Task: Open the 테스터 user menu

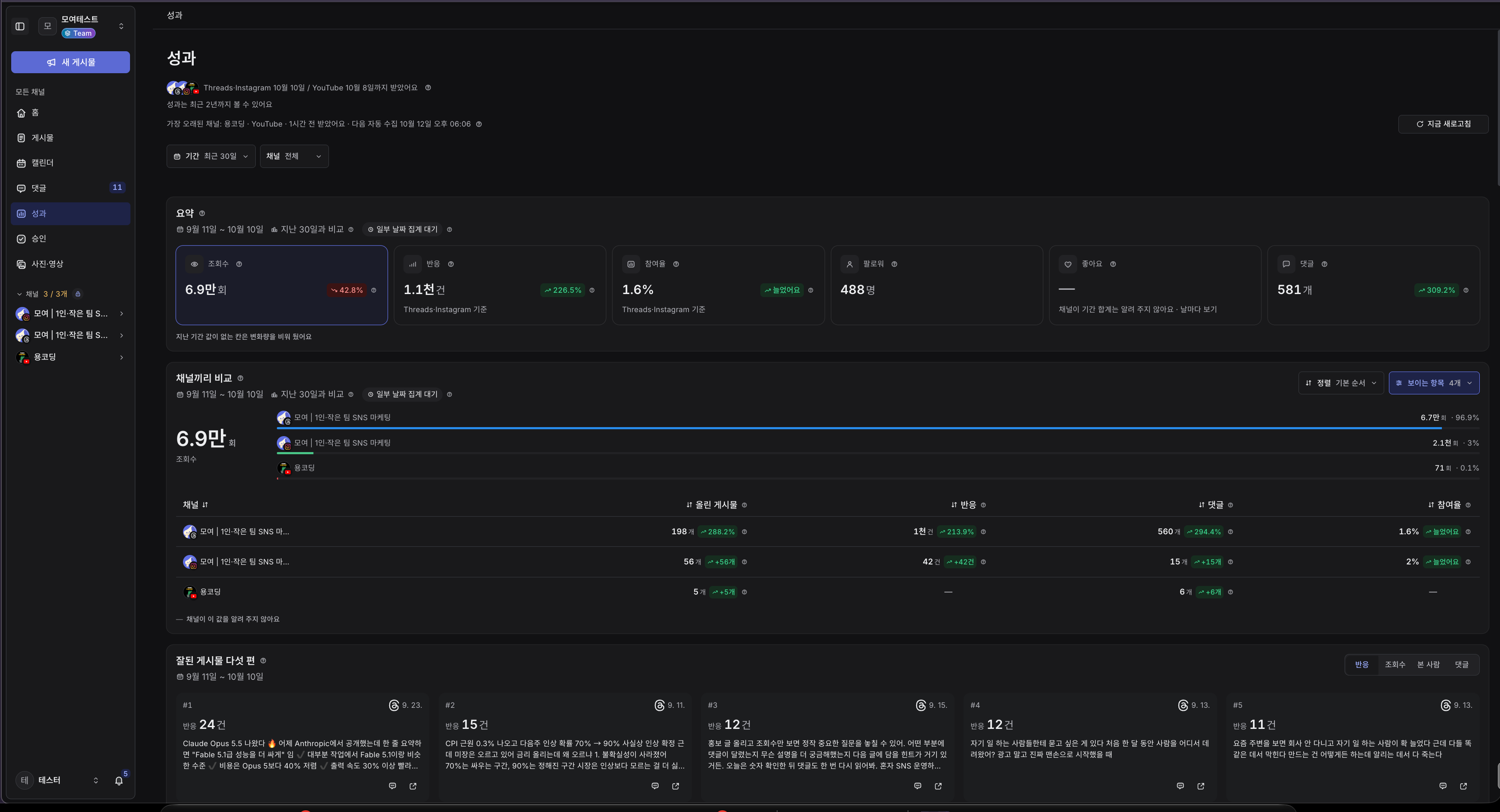Action: click(x=58, y=780)
